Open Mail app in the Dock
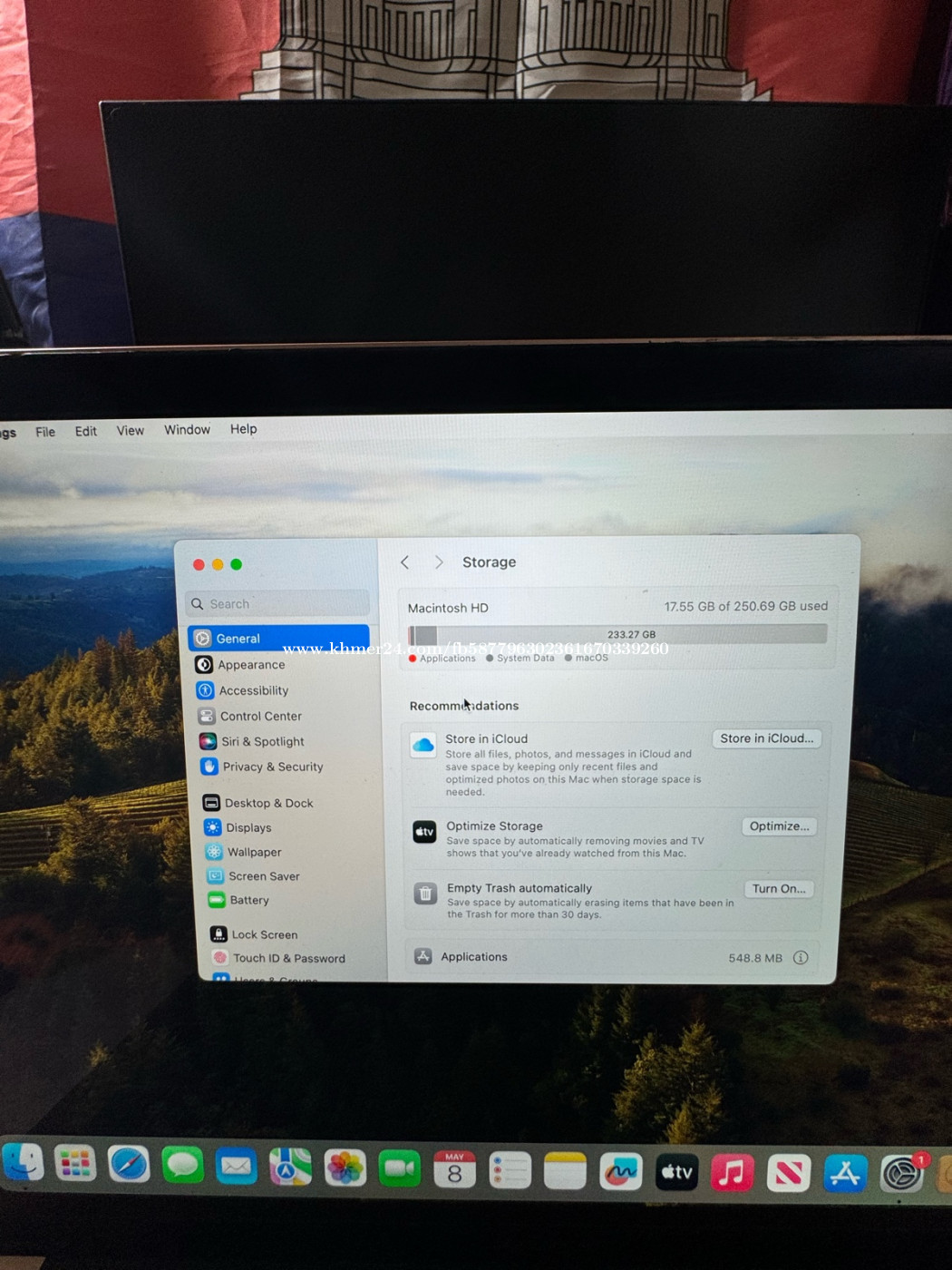952x1270 pixels. pyautogui.click(x=237, y=1167)
